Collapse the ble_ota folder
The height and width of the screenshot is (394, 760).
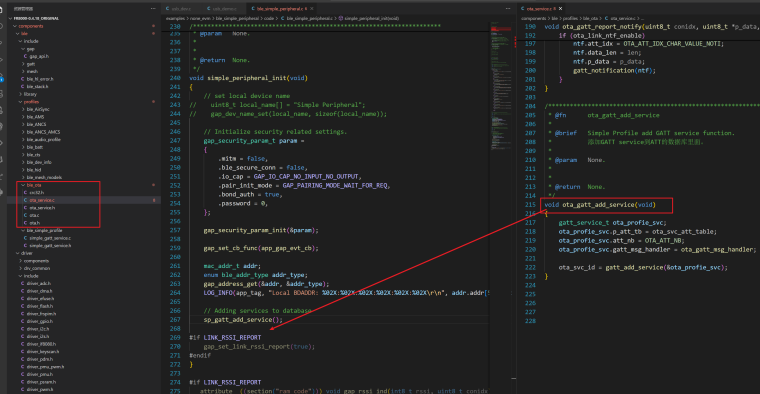(x=33, y=185)
